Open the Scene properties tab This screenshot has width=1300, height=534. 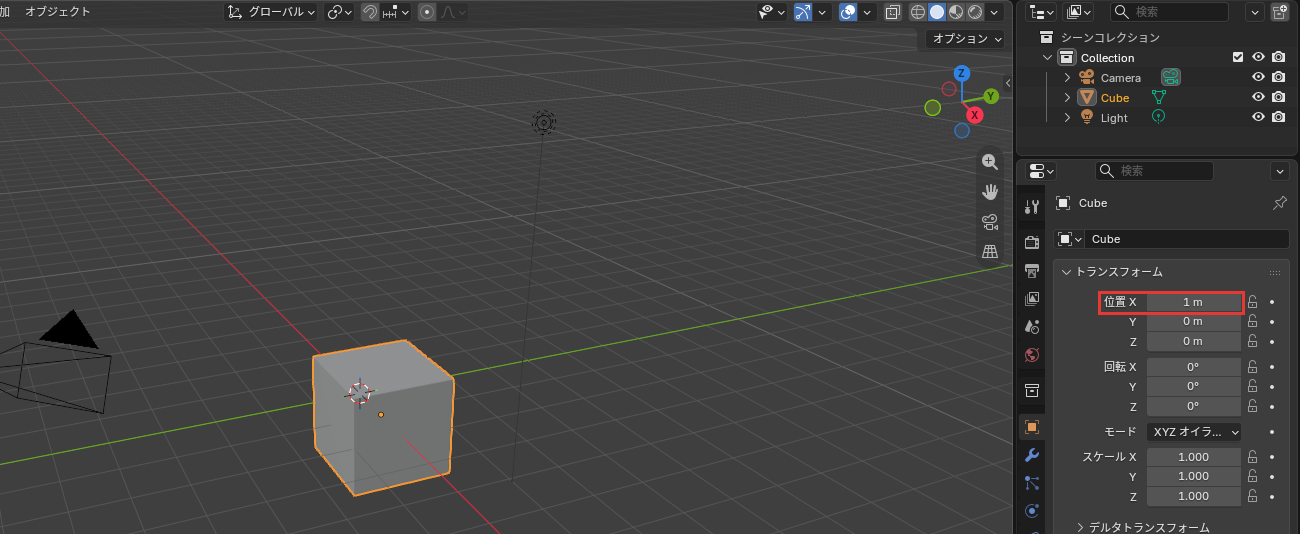(x=1032, y=326)
